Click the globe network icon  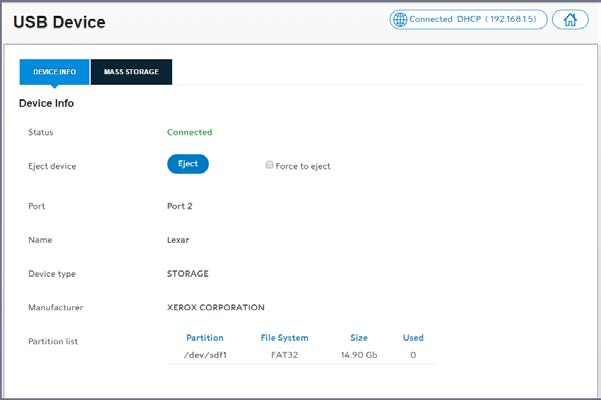pyautogui.click(x=400, y=20)
